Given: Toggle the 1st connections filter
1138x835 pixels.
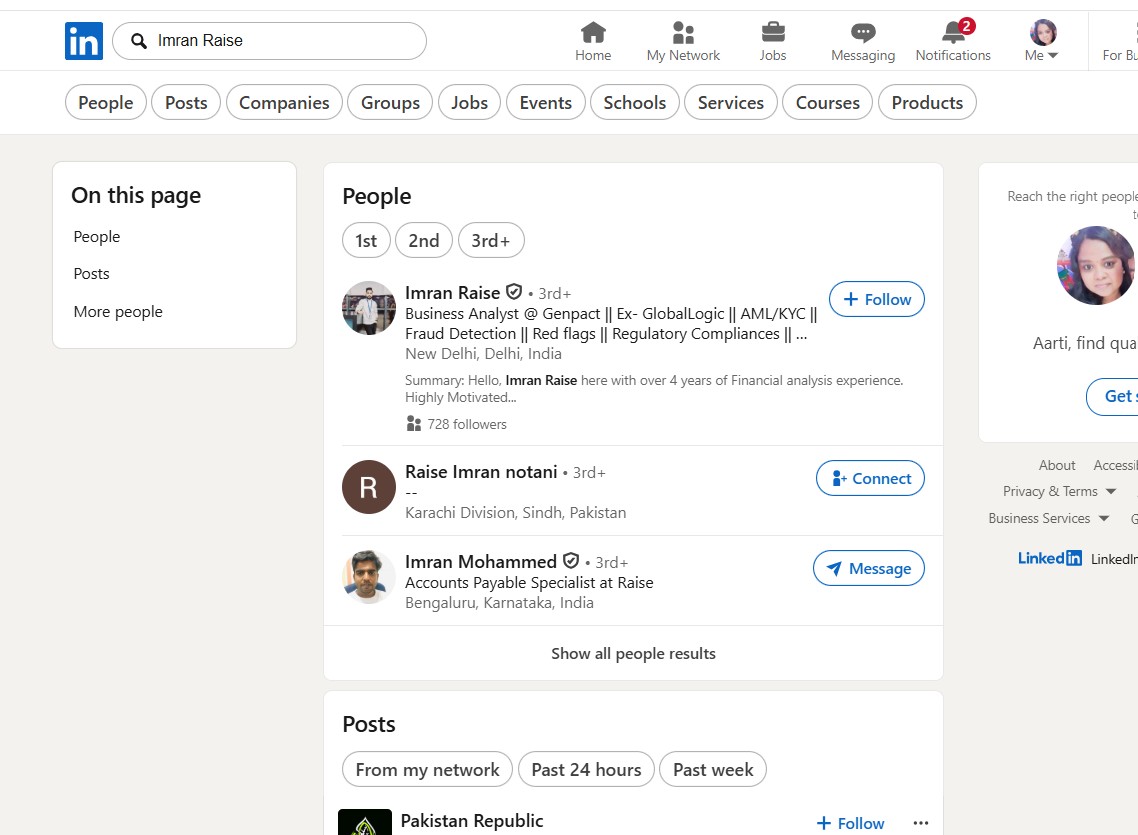Looking at the screenshot, I should tap(366, 240).
